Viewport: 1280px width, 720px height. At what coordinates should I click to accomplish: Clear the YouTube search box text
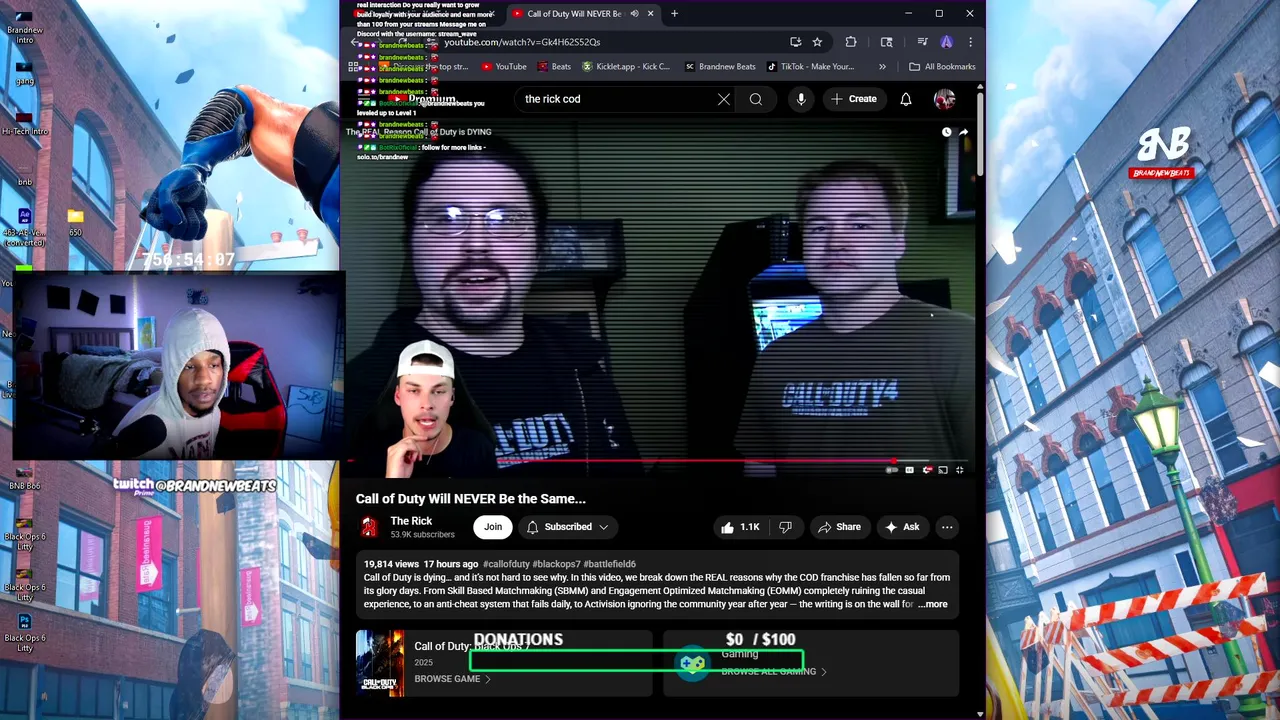coord(724,99)
